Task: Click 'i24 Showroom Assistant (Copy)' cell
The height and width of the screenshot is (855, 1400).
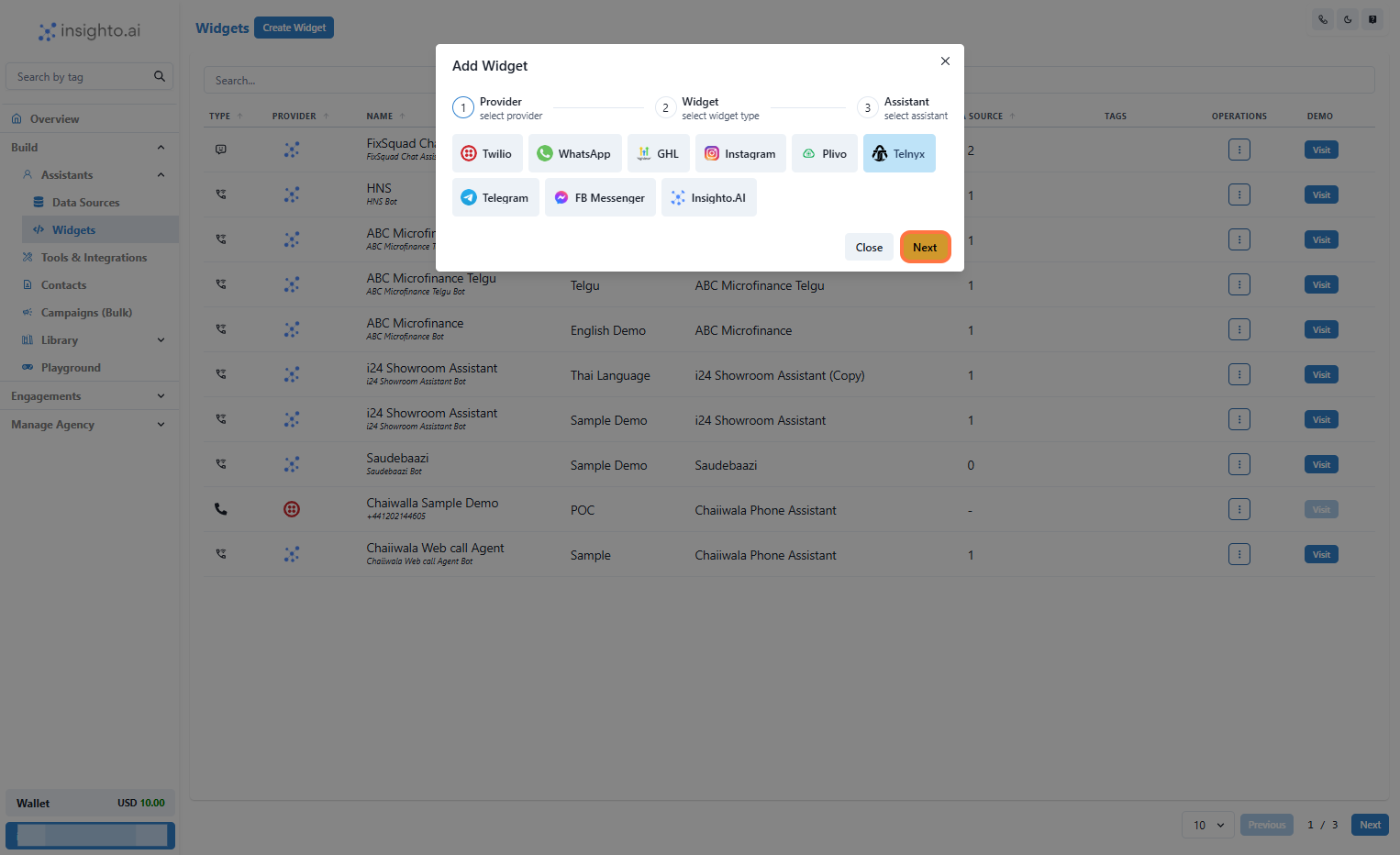Action: point(780,375)
